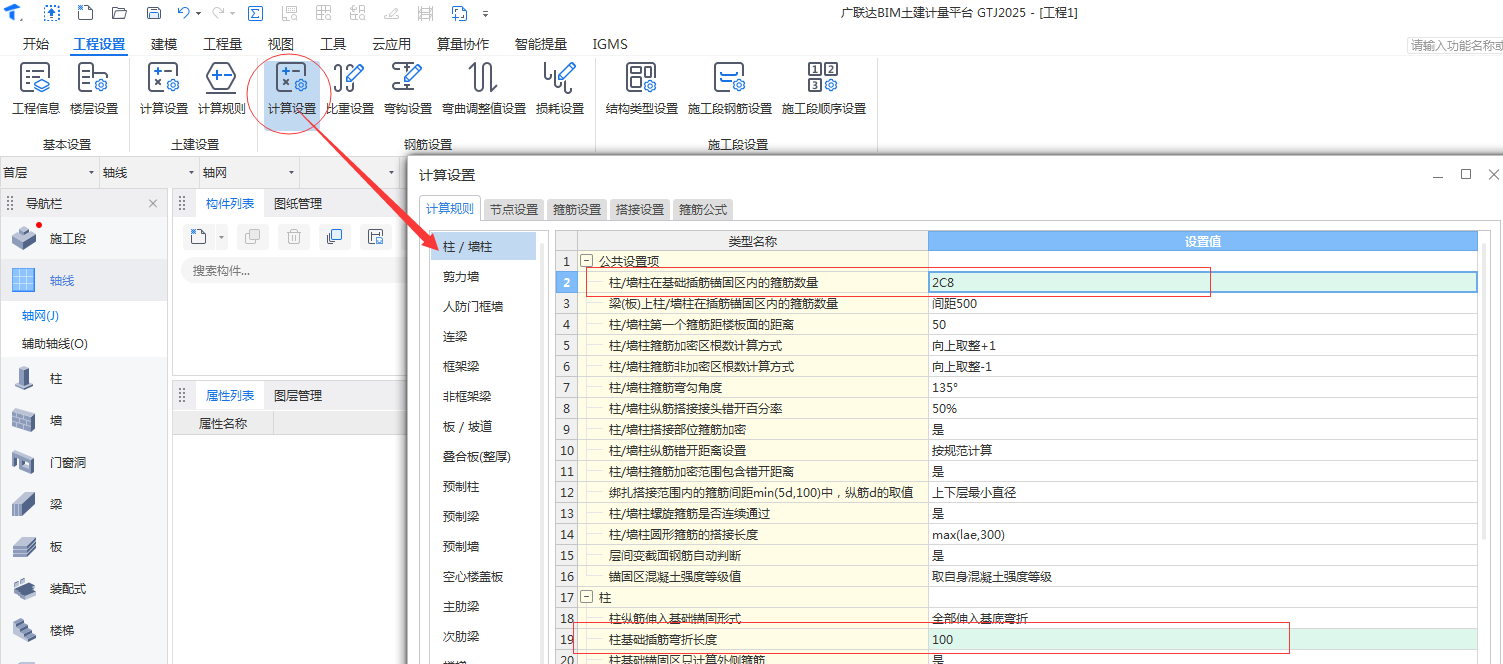Open dropdown arrow next to undo

[x=199, y=14]
